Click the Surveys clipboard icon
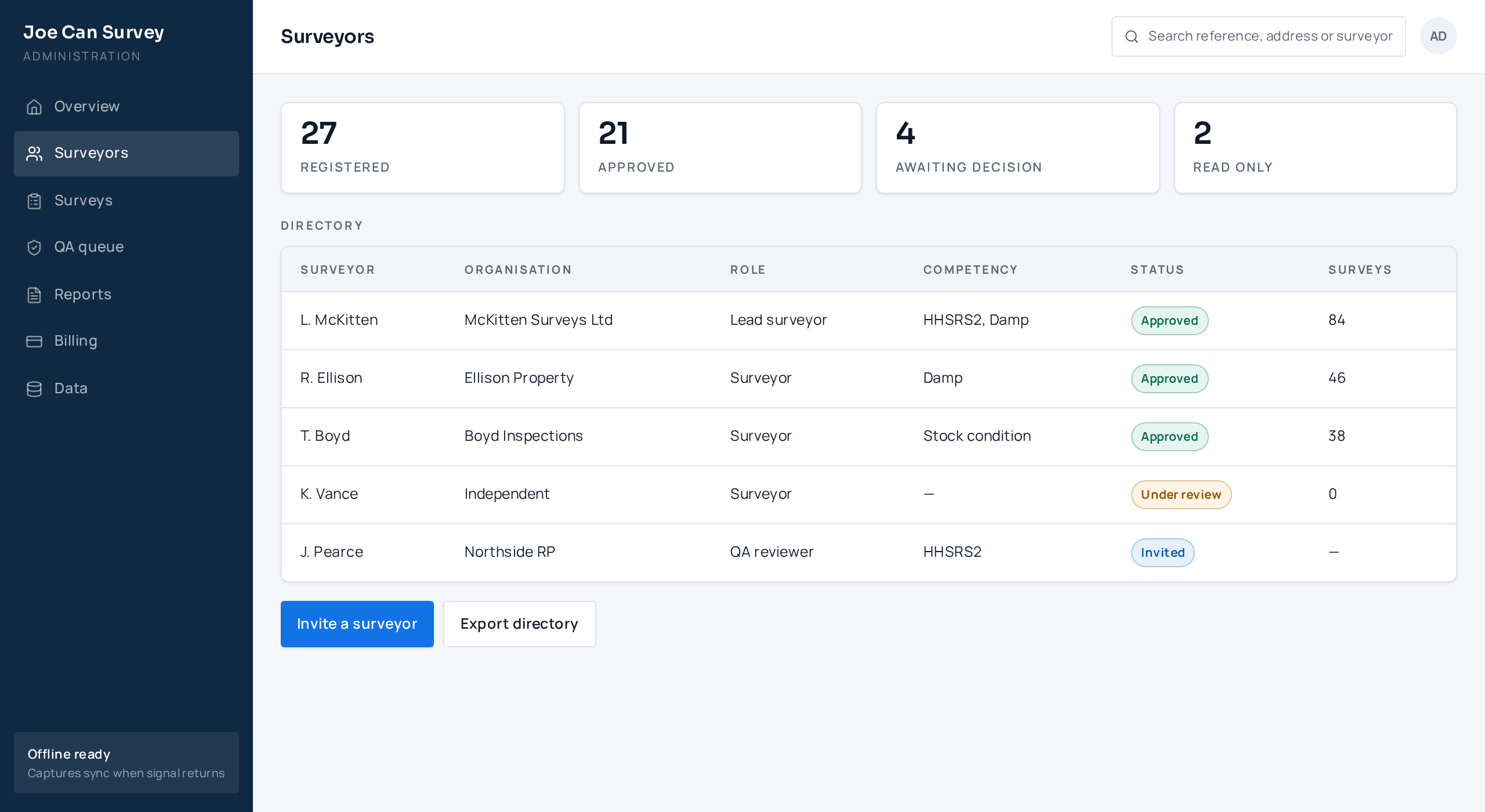The image size is (1485, 812). [34, 201]
